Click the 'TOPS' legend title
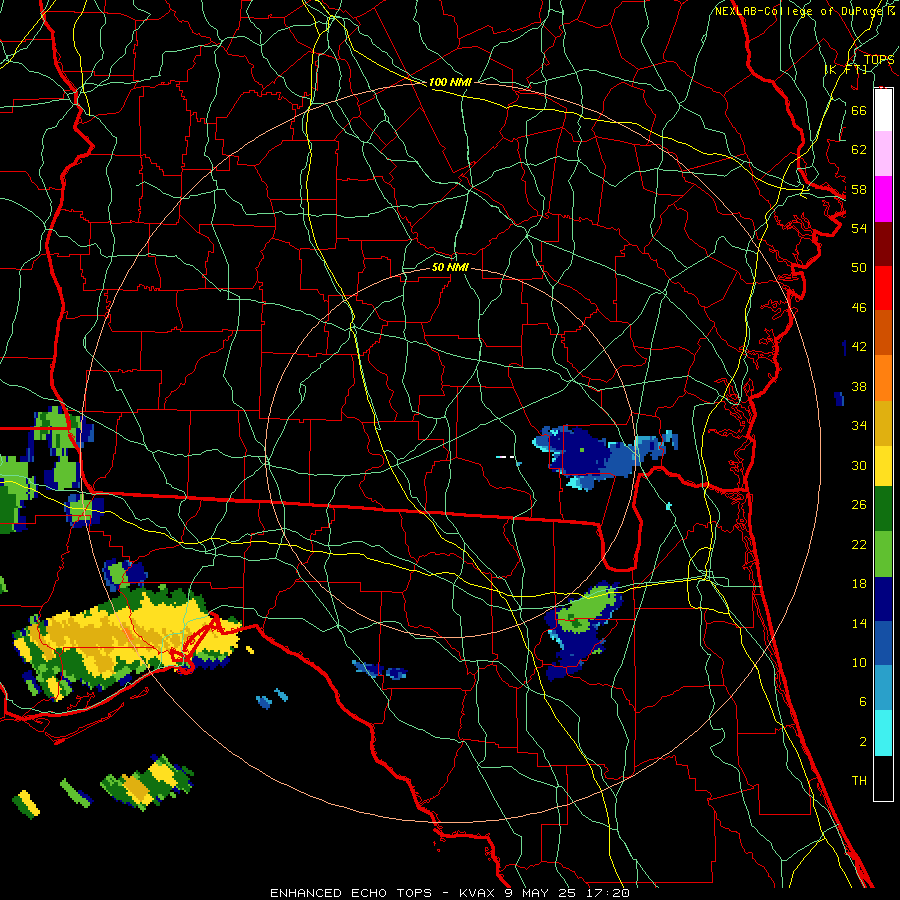900x900 pixels. [879, 59]
